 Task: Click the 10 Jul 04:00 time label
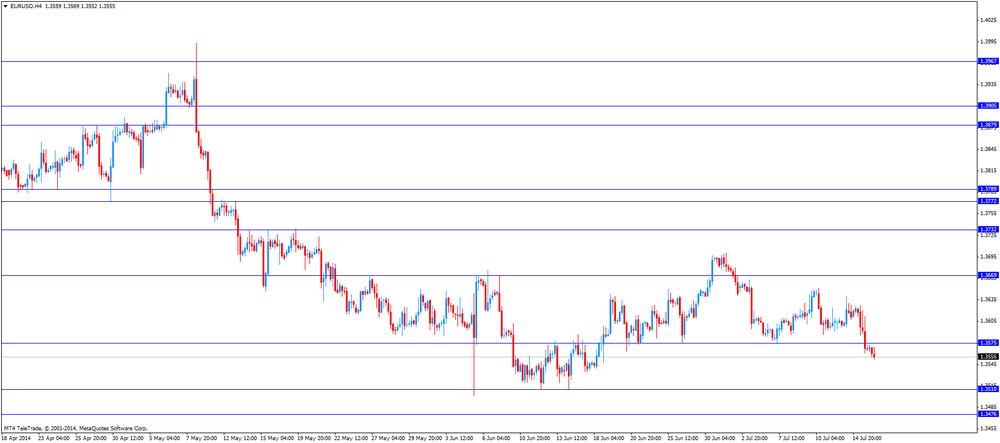[x=830, y=439]
